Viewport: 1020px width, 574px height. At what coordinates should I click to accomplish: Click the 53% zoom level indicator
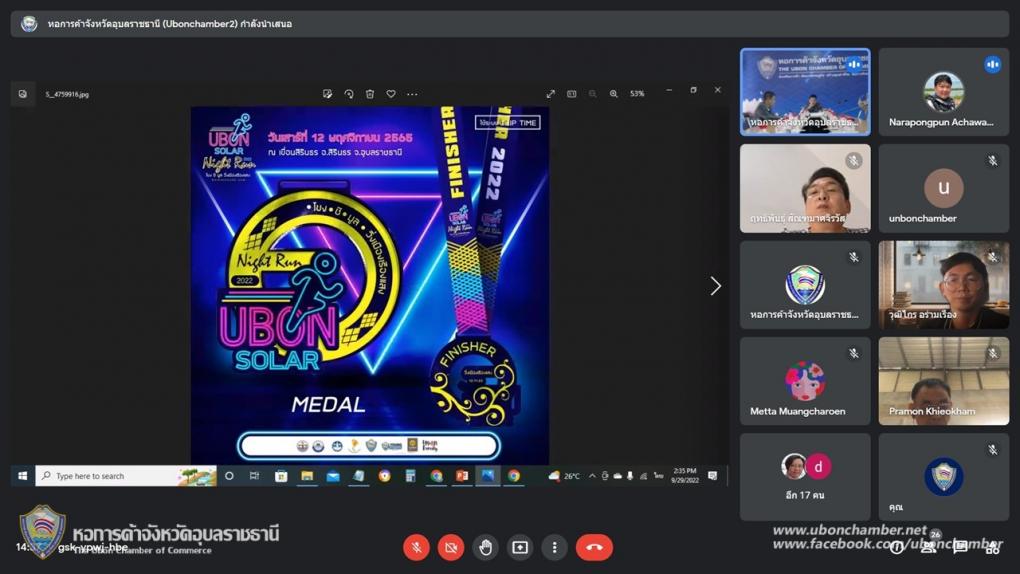(637, 94)
